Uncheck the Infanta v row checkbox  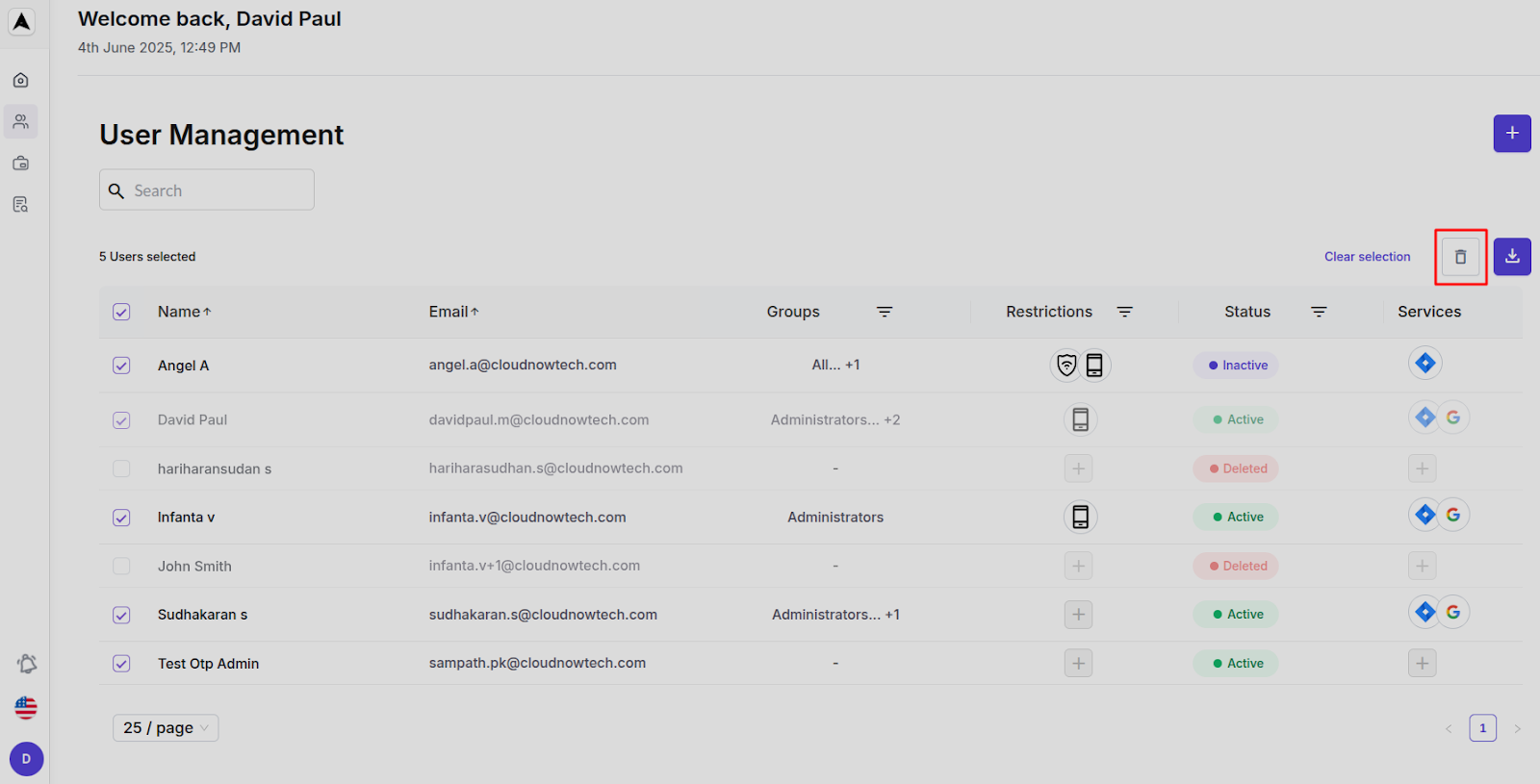tap(121, 518)
